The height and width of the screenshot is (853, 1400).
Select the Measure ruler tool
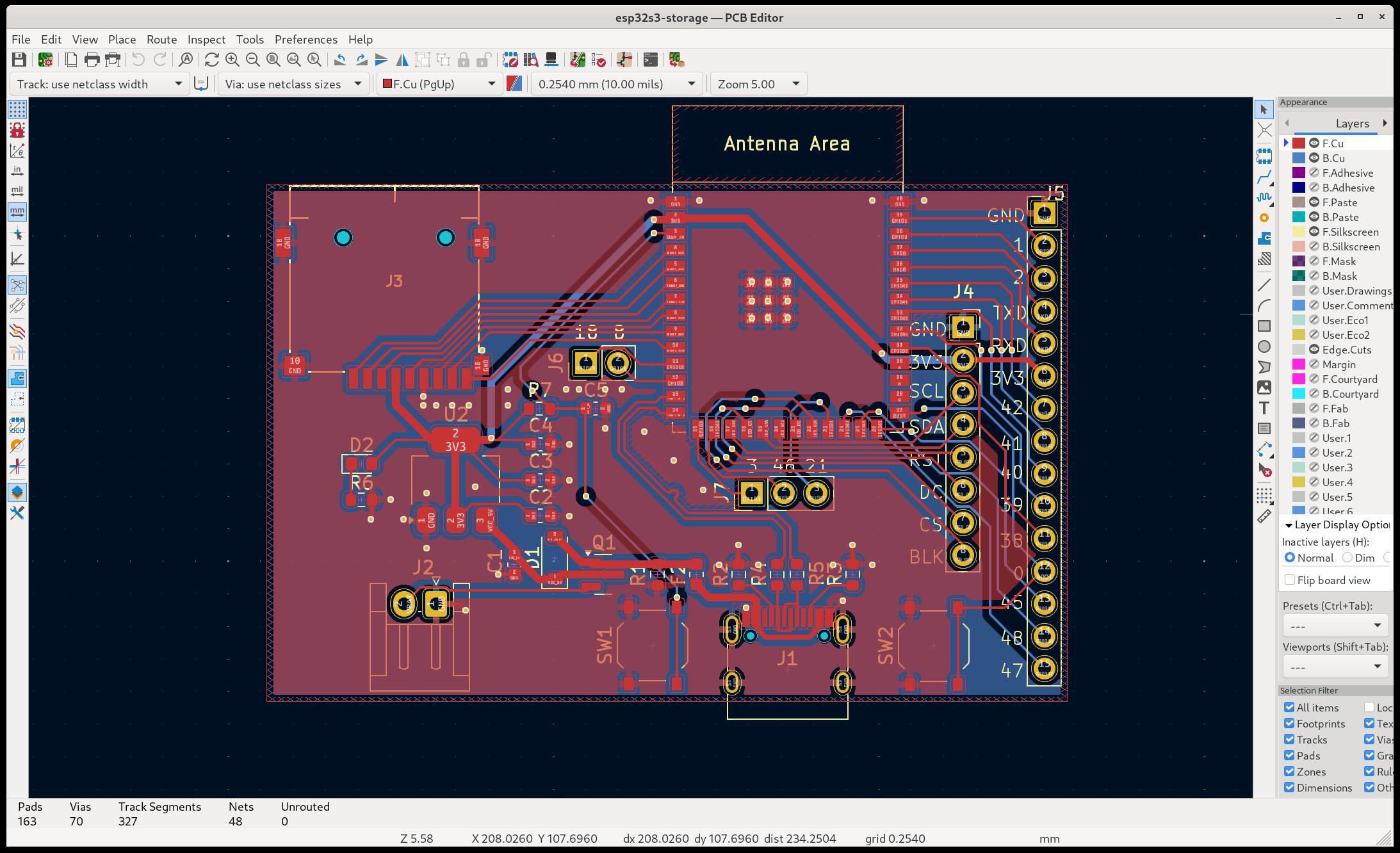[x=1264, y=516]
